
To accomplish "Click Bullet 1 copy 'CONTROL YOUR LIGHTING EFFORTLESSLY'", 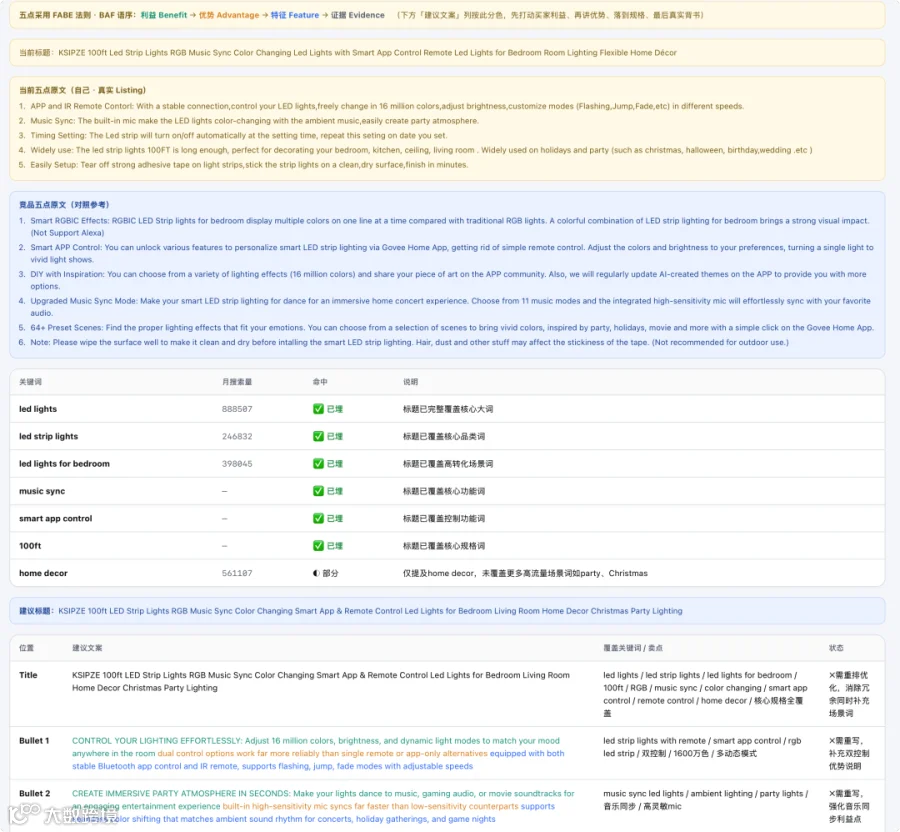I will click(x=319, y=753).
